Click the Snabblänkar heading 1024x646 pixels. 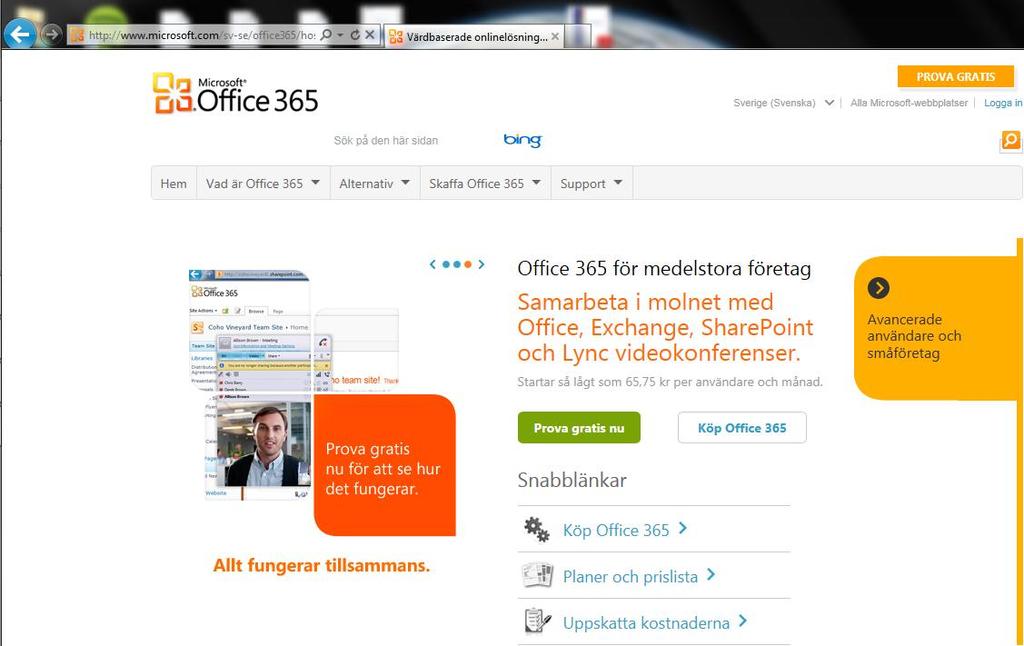(x=572, y=480)
